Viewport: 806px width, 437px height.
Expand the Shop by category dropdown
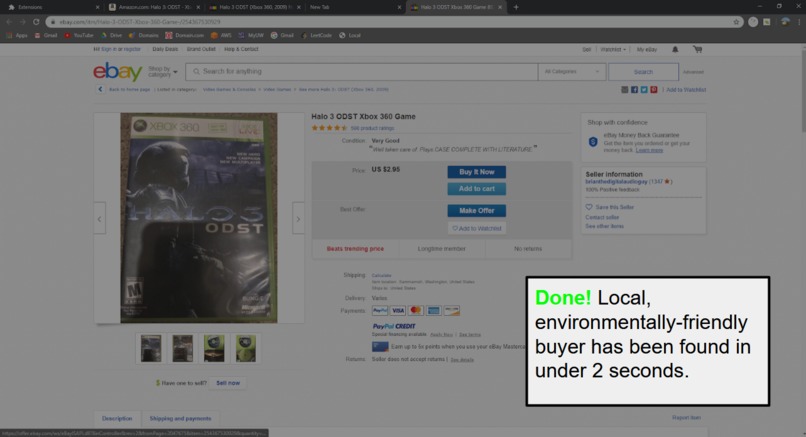click(x=163, y=71)
